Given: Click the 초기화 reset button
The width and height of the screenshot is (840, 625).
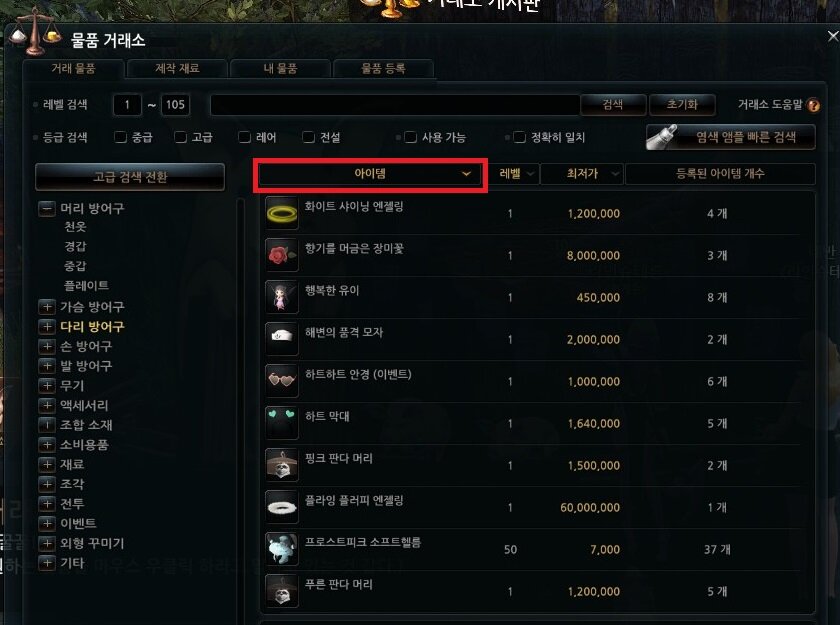Looking at the screenshot, I should [682, 104].
